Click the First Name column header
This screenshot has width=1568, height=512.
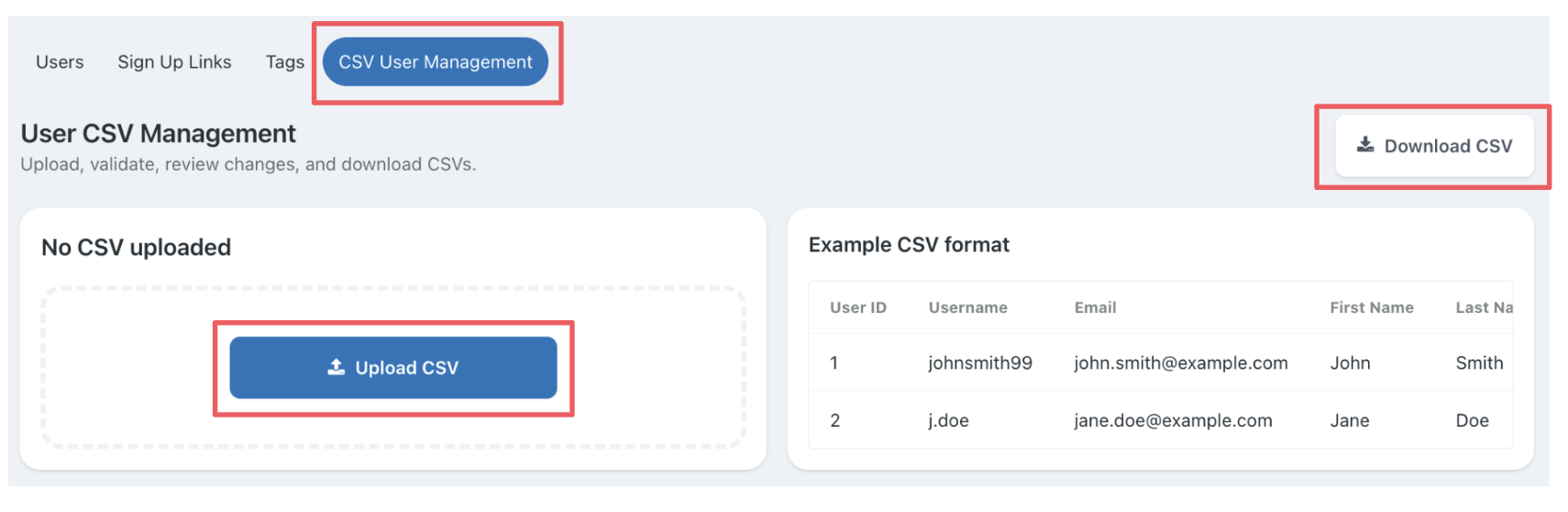(x=1371, y=308)
